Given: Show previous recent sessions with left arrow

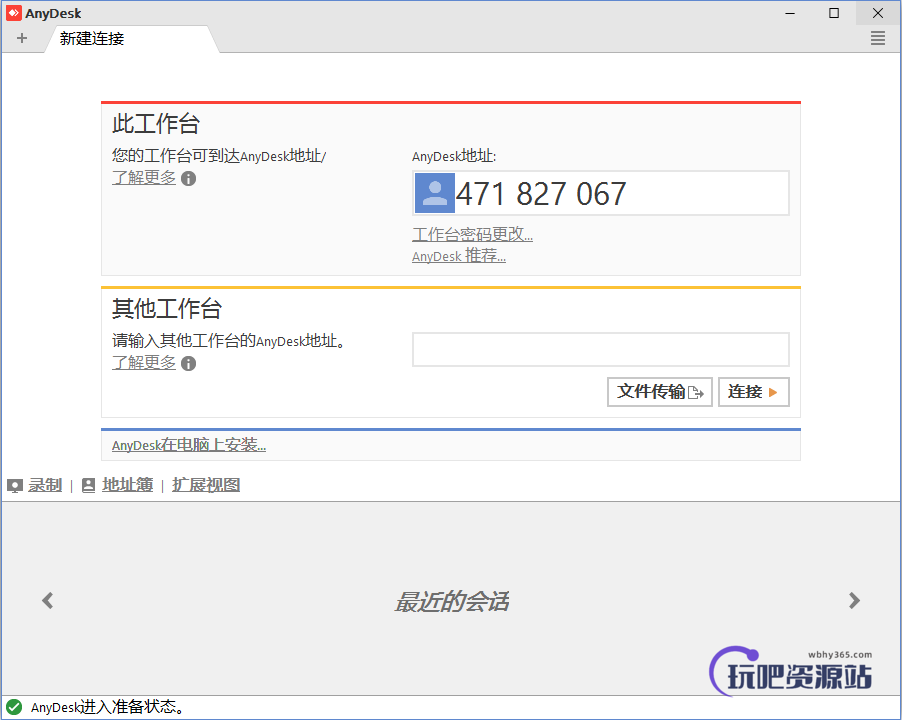Looking at the screenshot, I should pyautogui.click(x=48, y=601).
